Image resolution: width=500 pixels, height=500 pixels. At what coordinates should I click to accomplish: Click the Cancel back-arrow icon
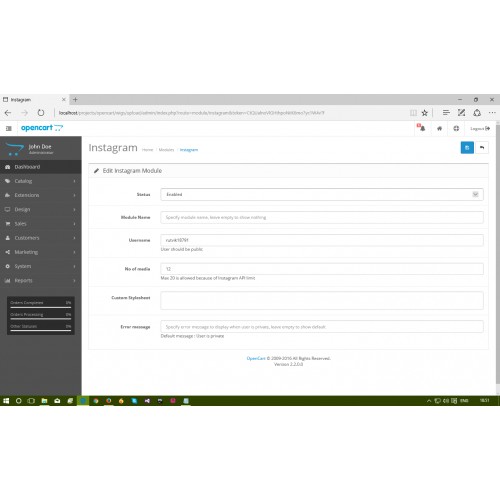tap(482, 148)
